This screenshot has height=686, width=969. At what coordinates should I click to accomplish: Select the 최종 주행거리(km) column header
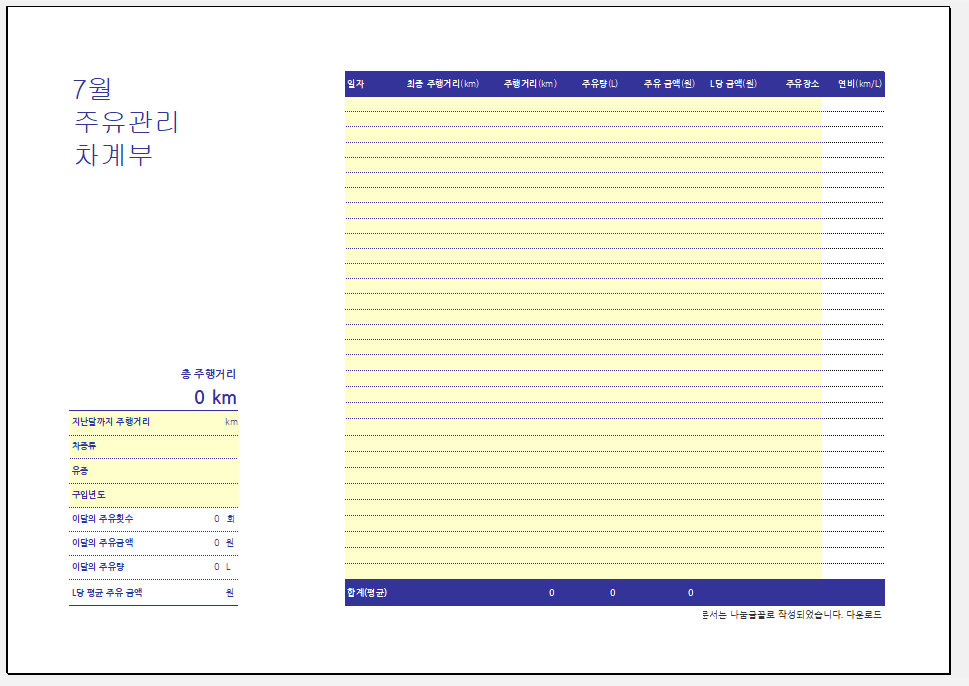(x=442, y=84)
